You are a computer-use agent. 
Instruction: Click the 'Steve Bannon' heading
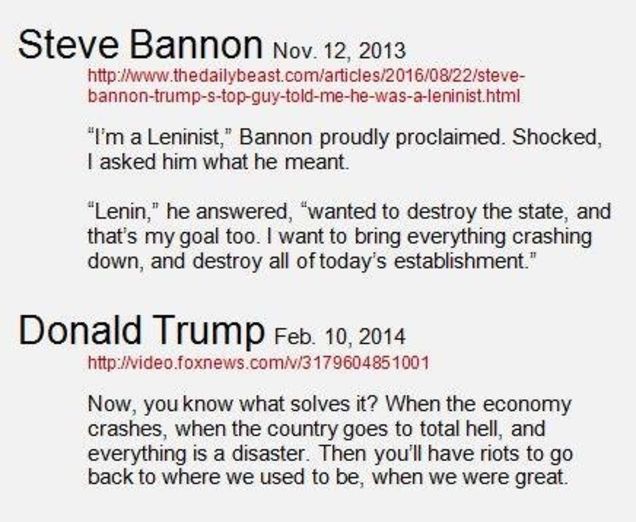coord(140,44)
